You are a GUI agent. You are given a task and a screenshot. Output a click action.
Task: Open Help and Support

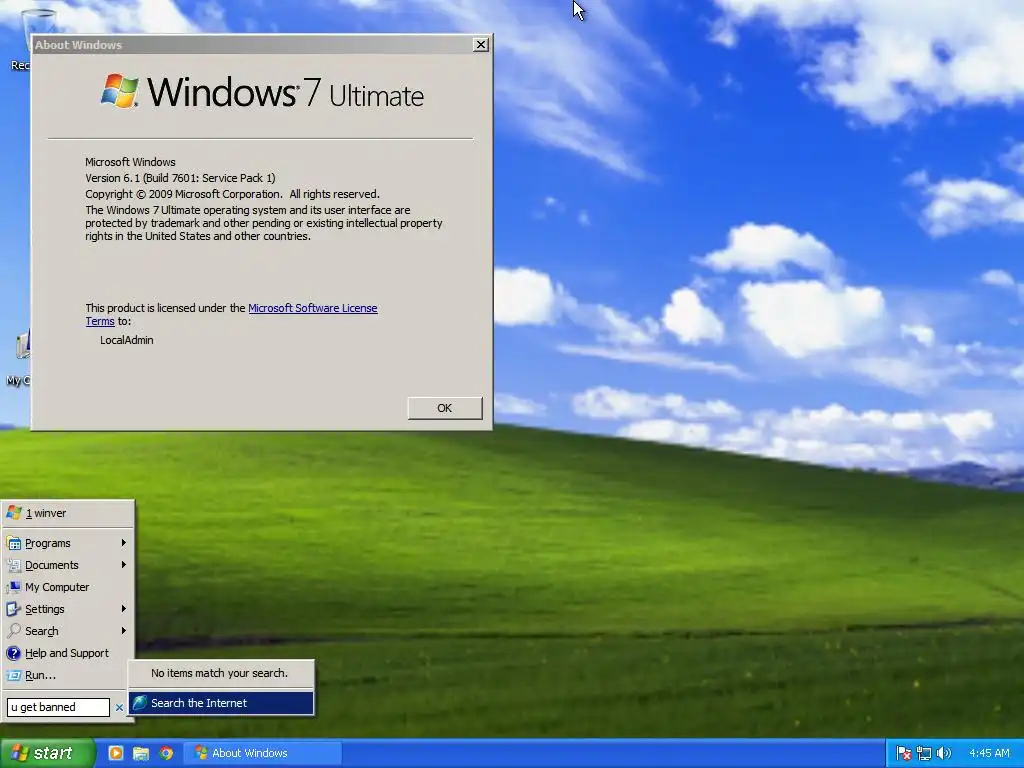(68, 653)
